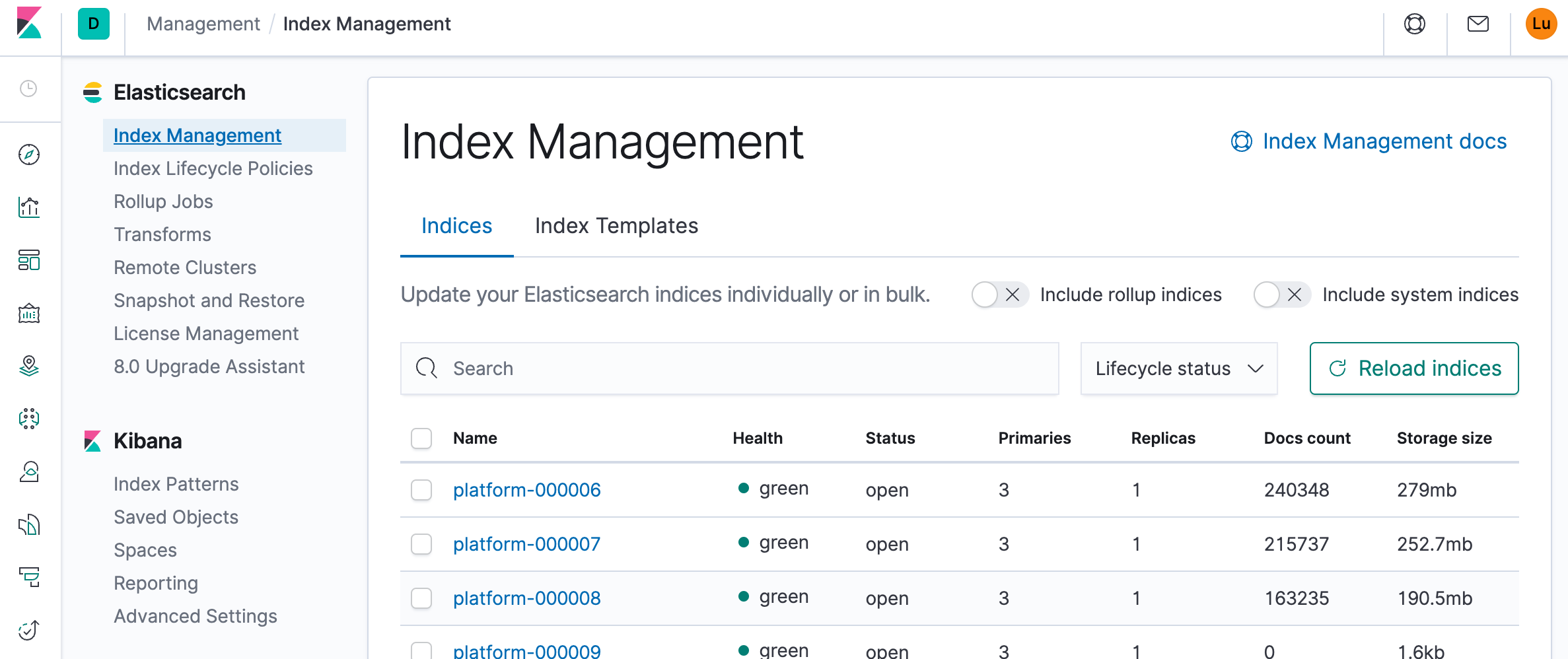Open Dashboard icon in sidebar
Viewport: 1568px width, 659px height.
[29, 260]
